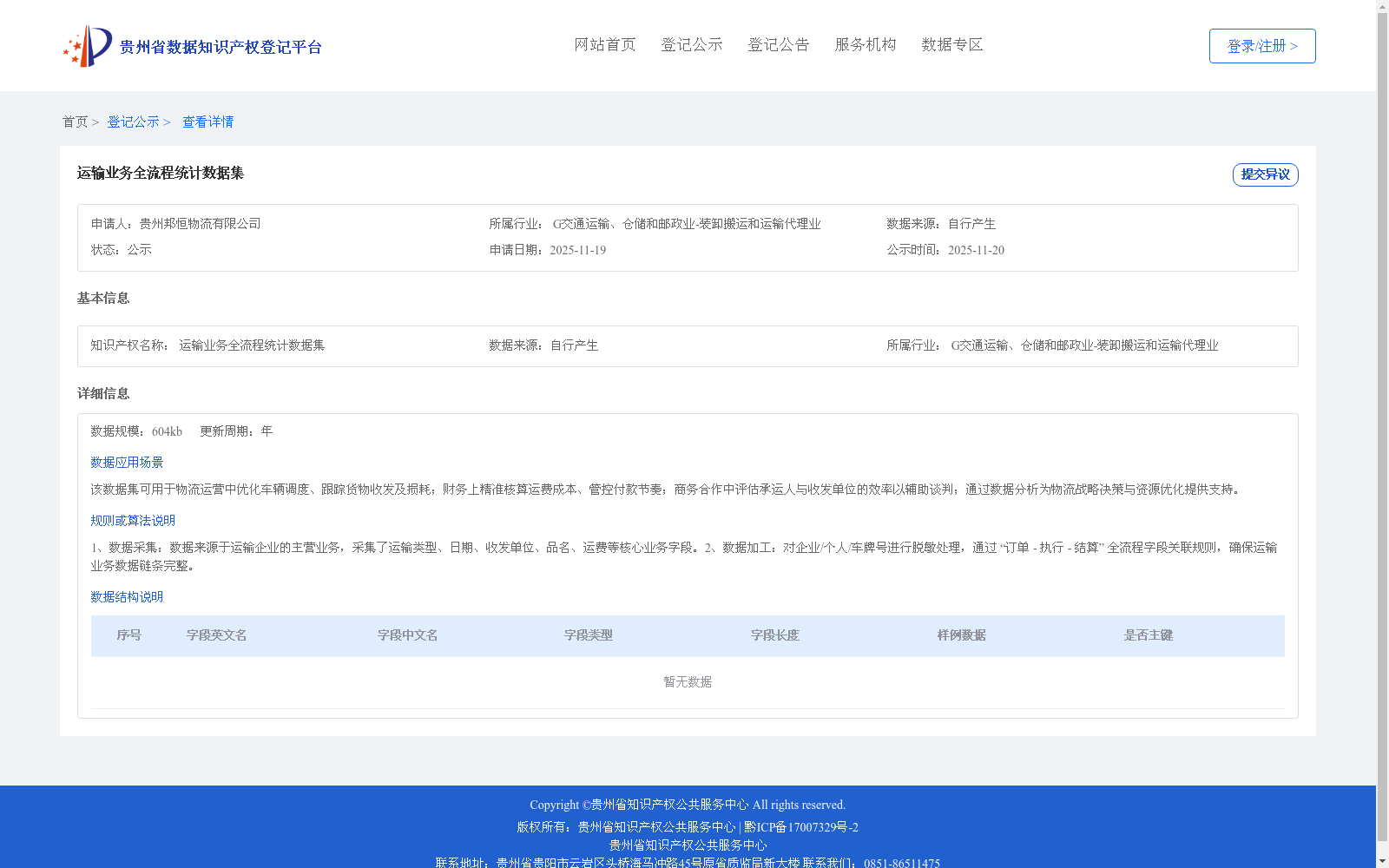Click the 黔ICP备17007329号-2 footer text

801,827
